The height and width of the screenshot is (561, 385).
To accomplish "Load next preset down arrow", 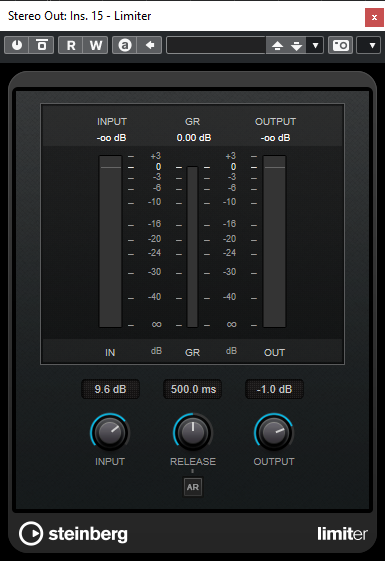I will point(296,45).
